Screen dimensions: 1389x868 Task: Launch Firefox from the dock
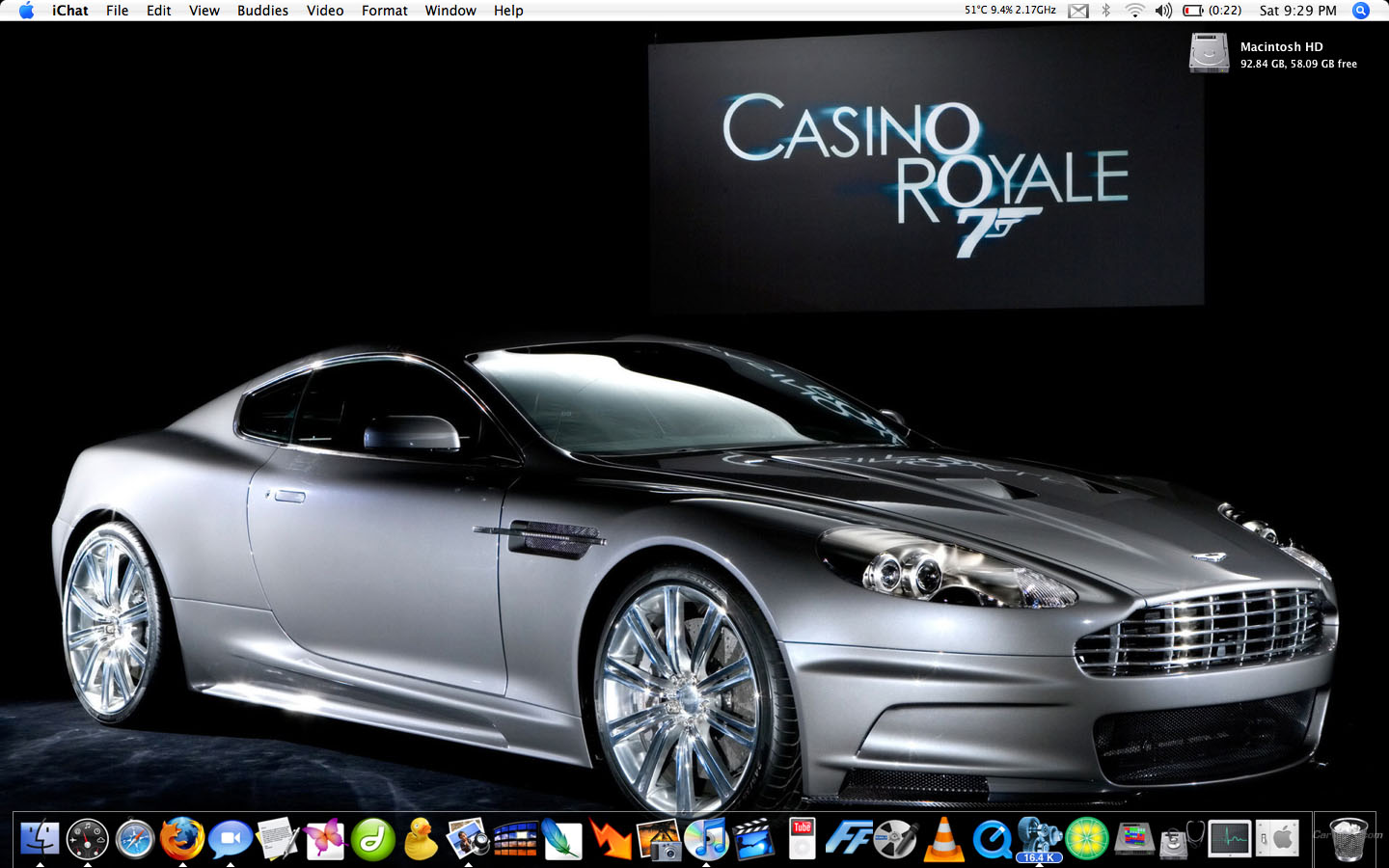(x=182, y=839)
